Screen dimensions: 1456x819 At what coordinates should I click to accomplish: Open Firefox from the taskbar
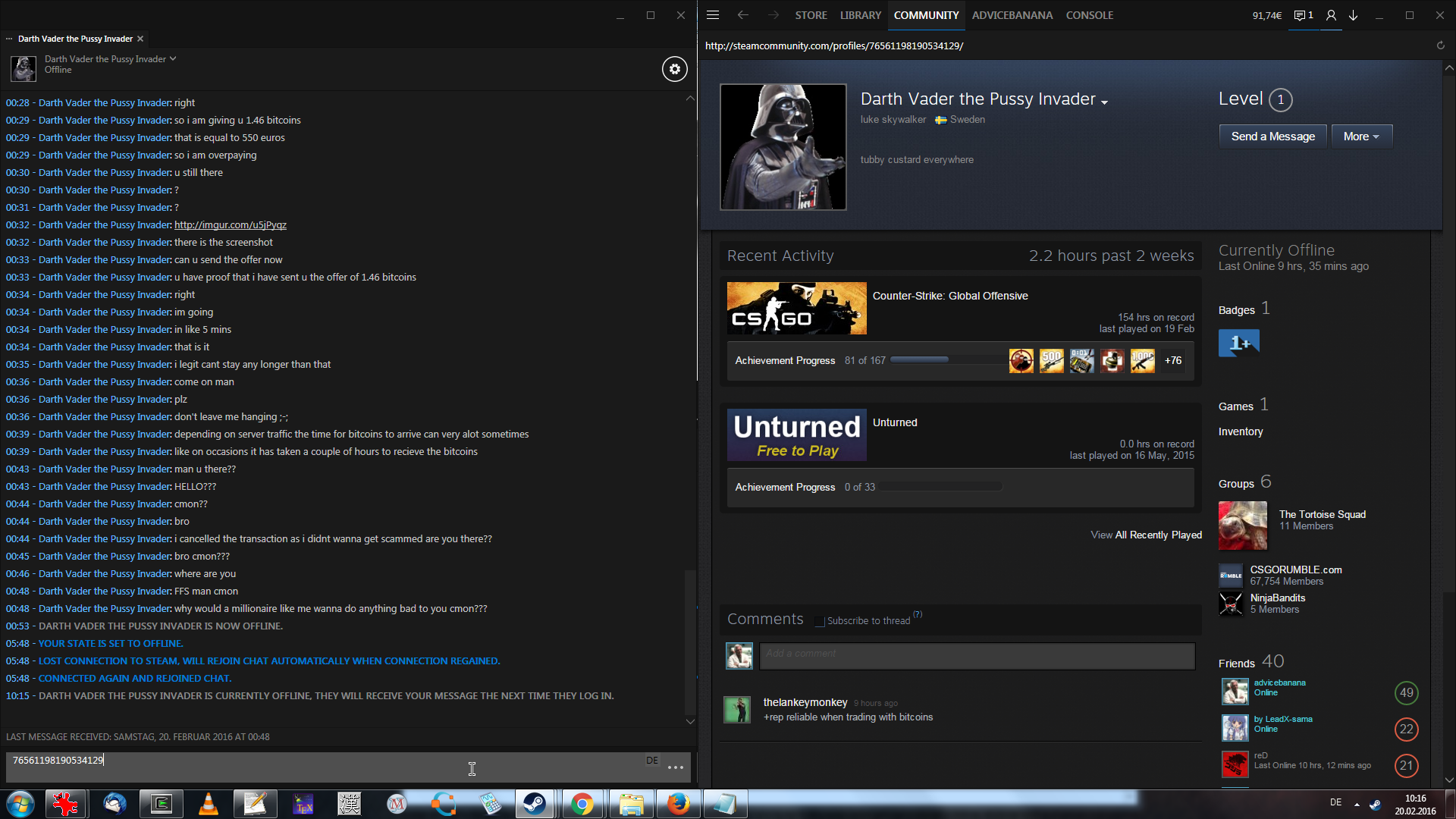pos(678,804)
